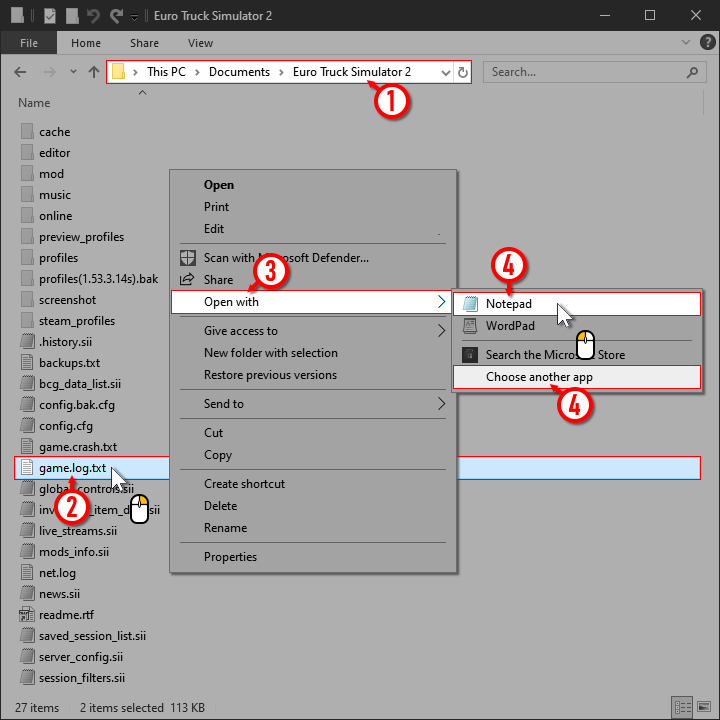Choose Open in context menu
The image size is (720, 720).
(x=313, y=185)
